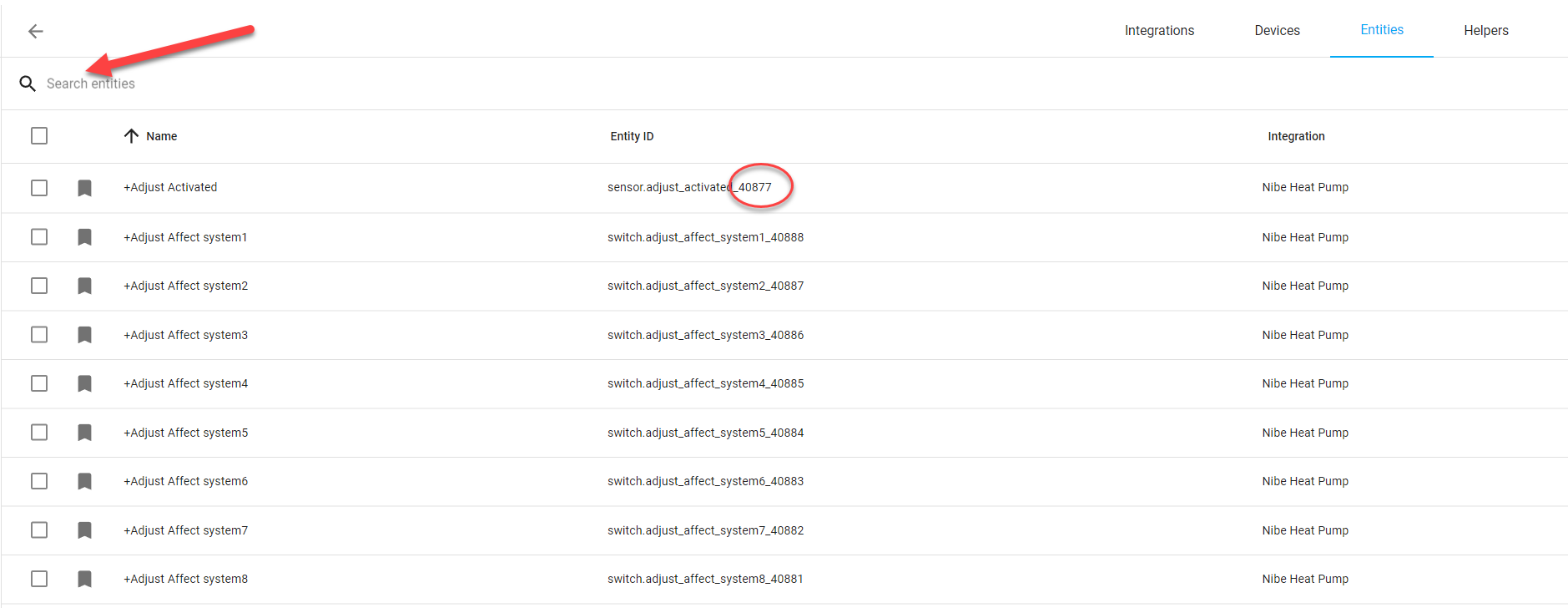Click entity ID switch.adjust_affect_system1_40888
The image size is (1568, 608).
click(x=705, y=237)
